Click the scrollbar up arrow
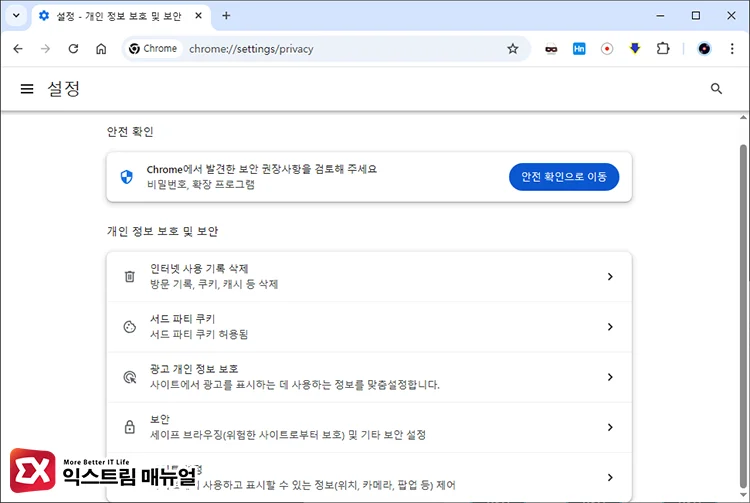 [743, 117]
